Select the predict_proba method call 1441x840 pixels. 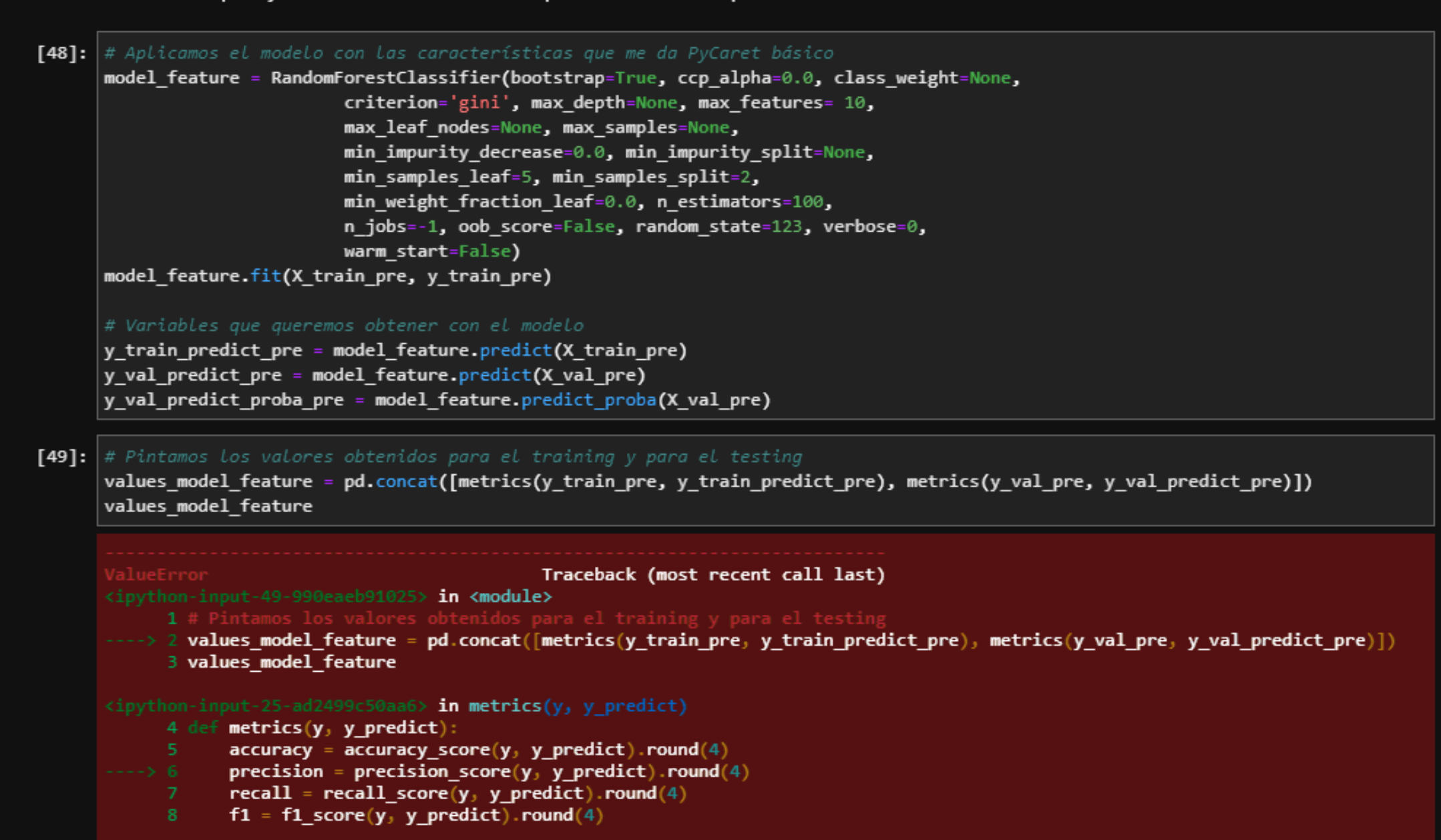pyautogui.click(x=590, y=399)
